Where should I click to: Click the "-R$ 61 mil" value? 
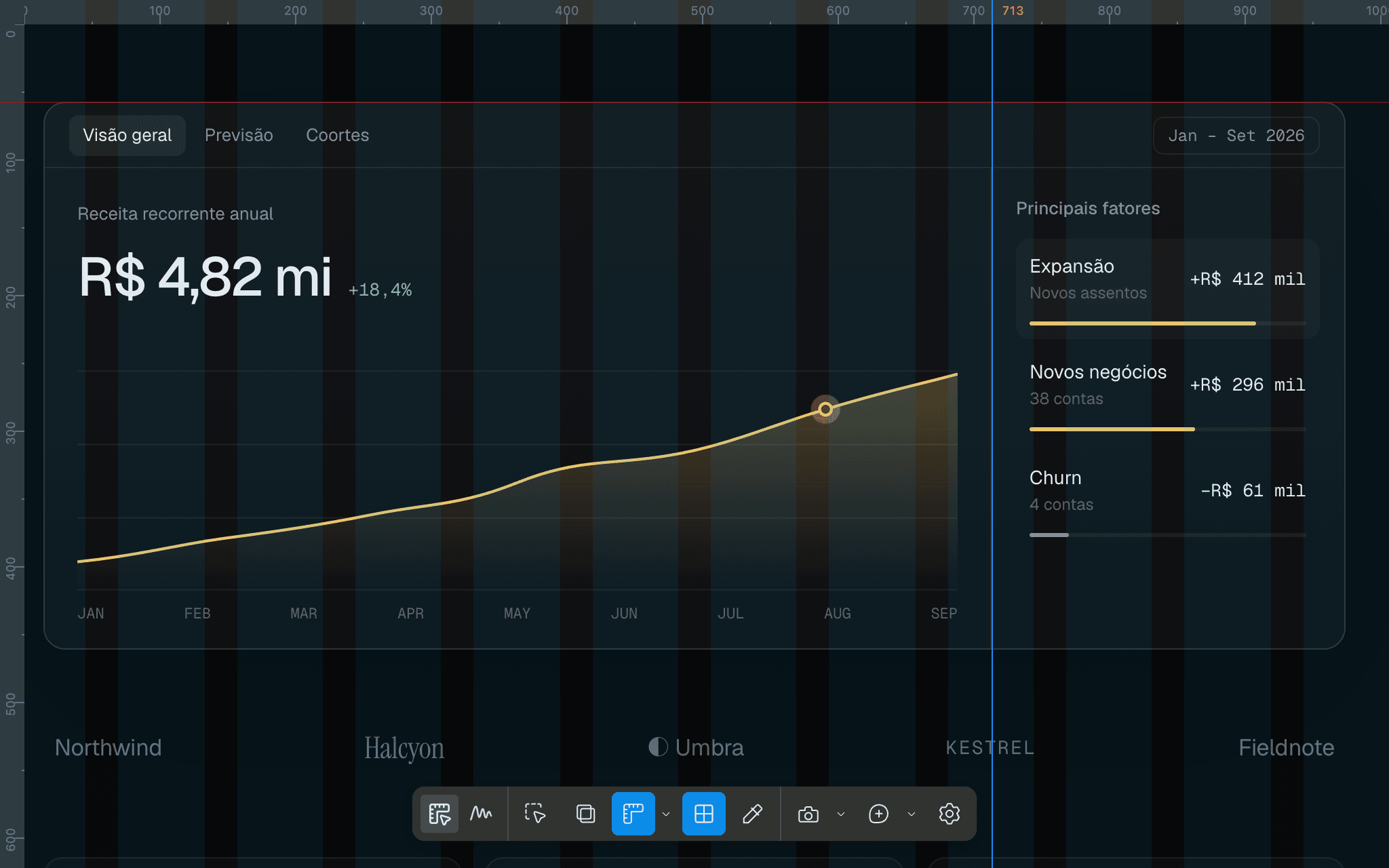1253,491
